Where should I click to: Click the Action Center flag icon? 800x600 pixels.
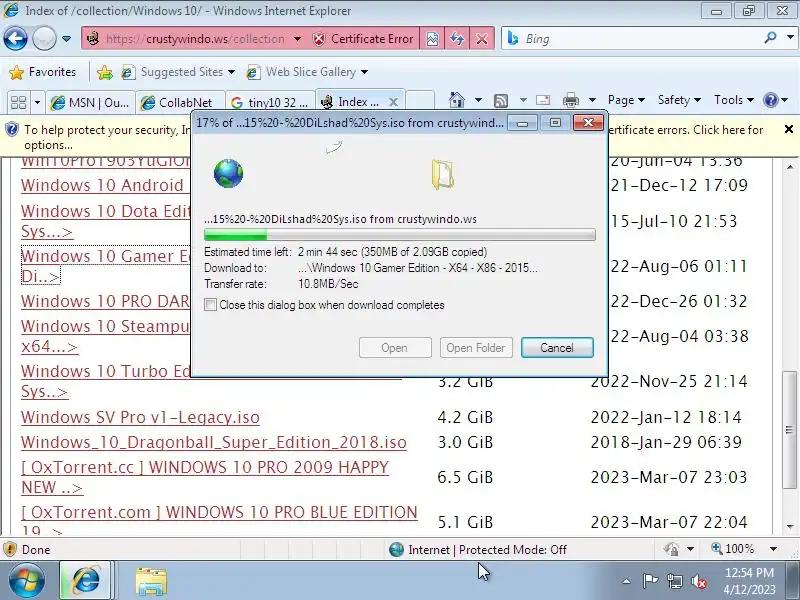pos(650,581)
